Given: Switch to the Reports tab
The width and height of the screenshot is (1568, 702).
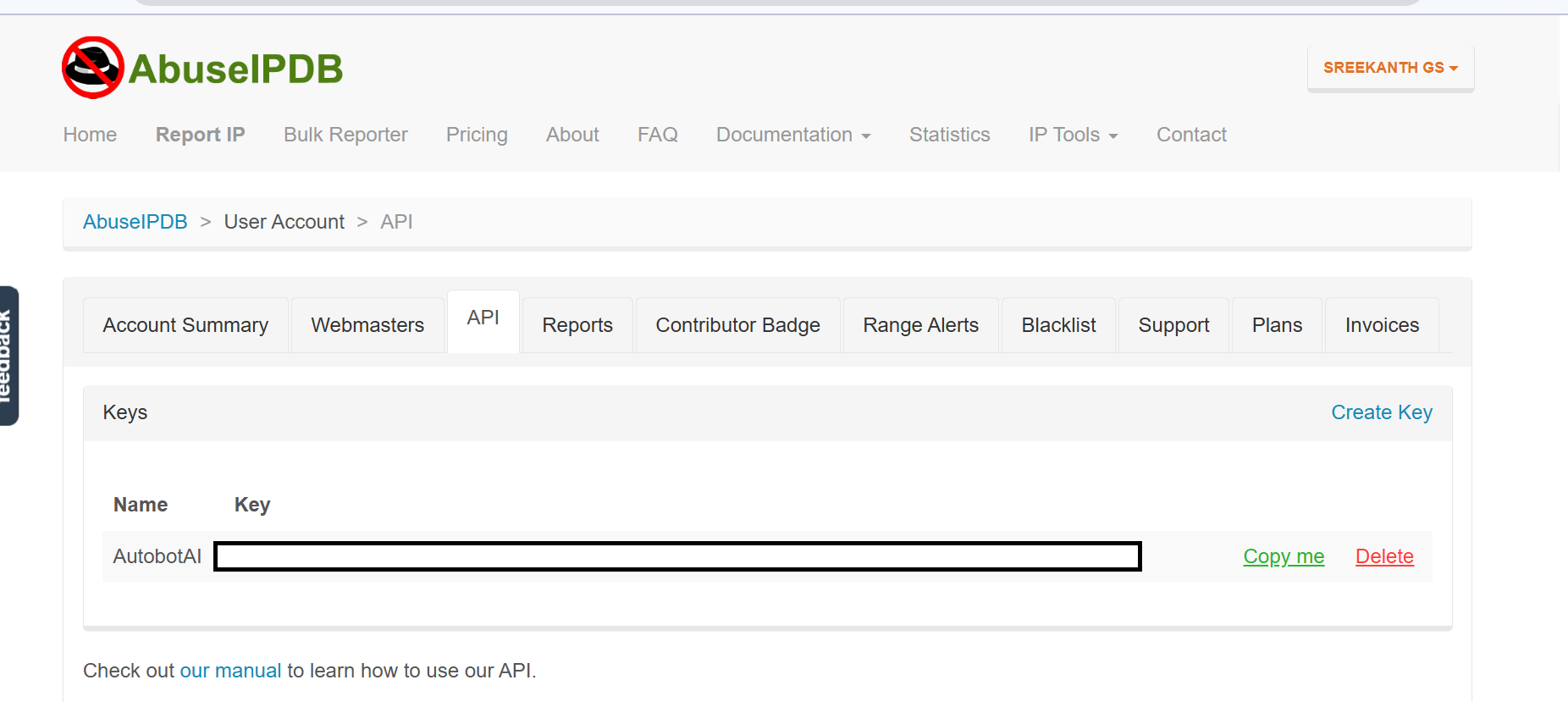Looking at the screenshot, I should (577, 325).
